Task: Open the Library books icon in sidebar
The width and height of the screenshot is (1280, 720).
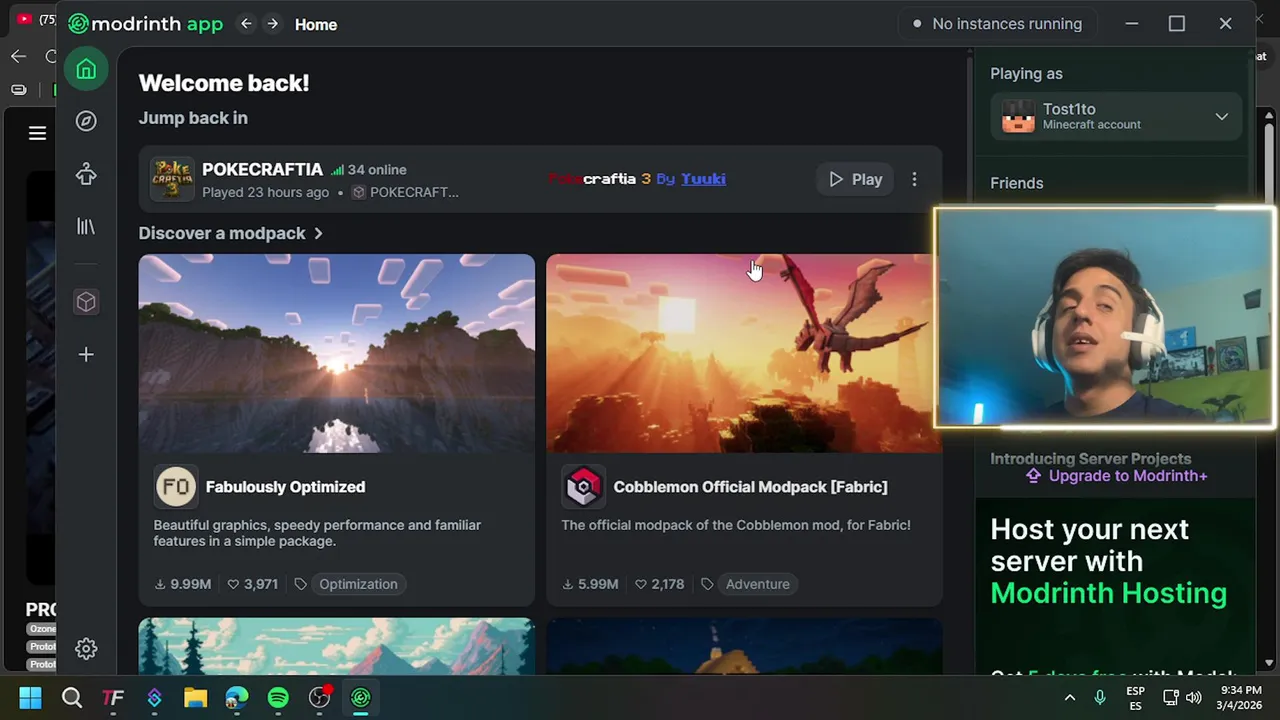Action: click(x=86, y=227)
